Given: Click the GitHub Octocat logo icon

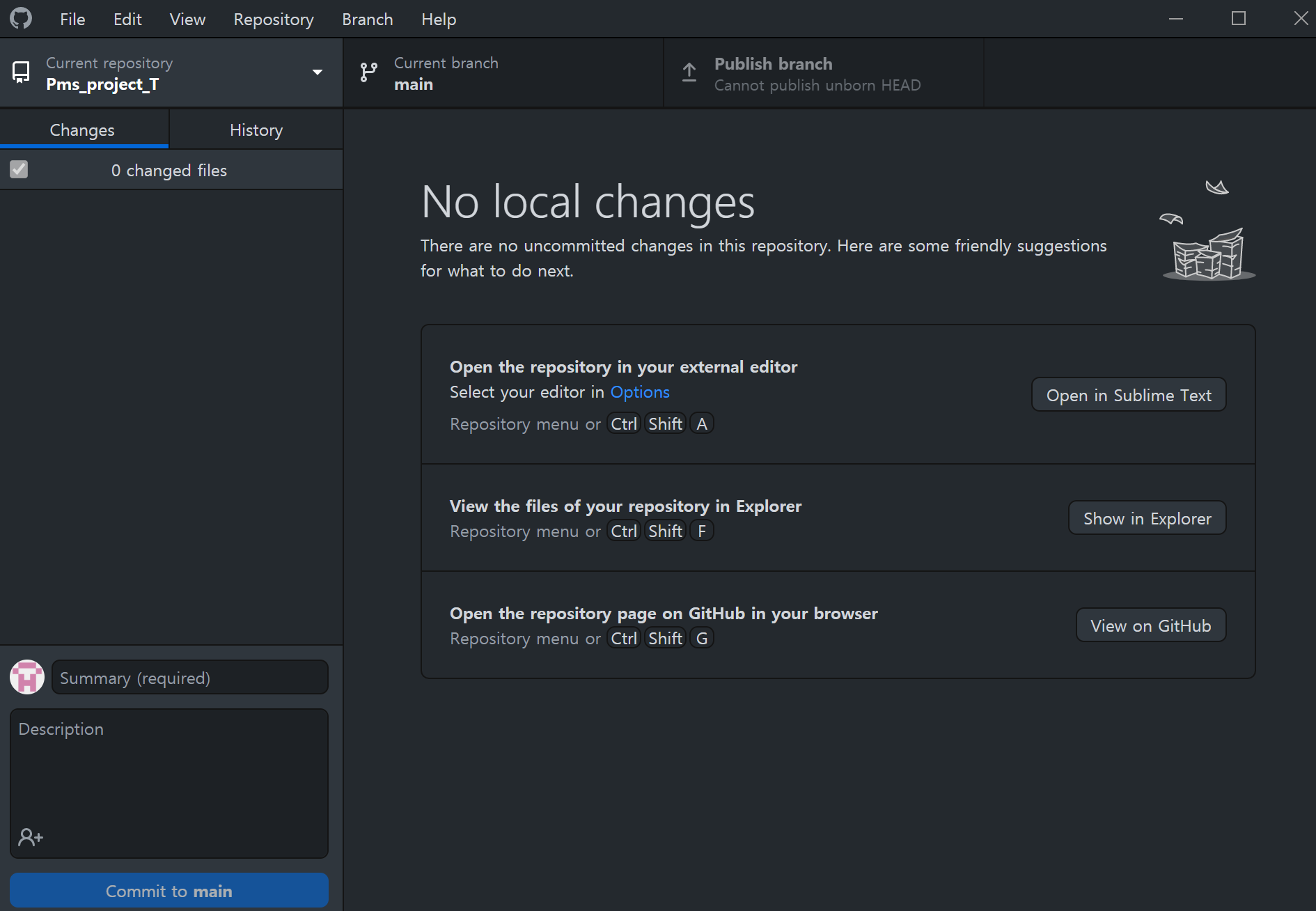Looking at the screenshot, I should (21, 19).
